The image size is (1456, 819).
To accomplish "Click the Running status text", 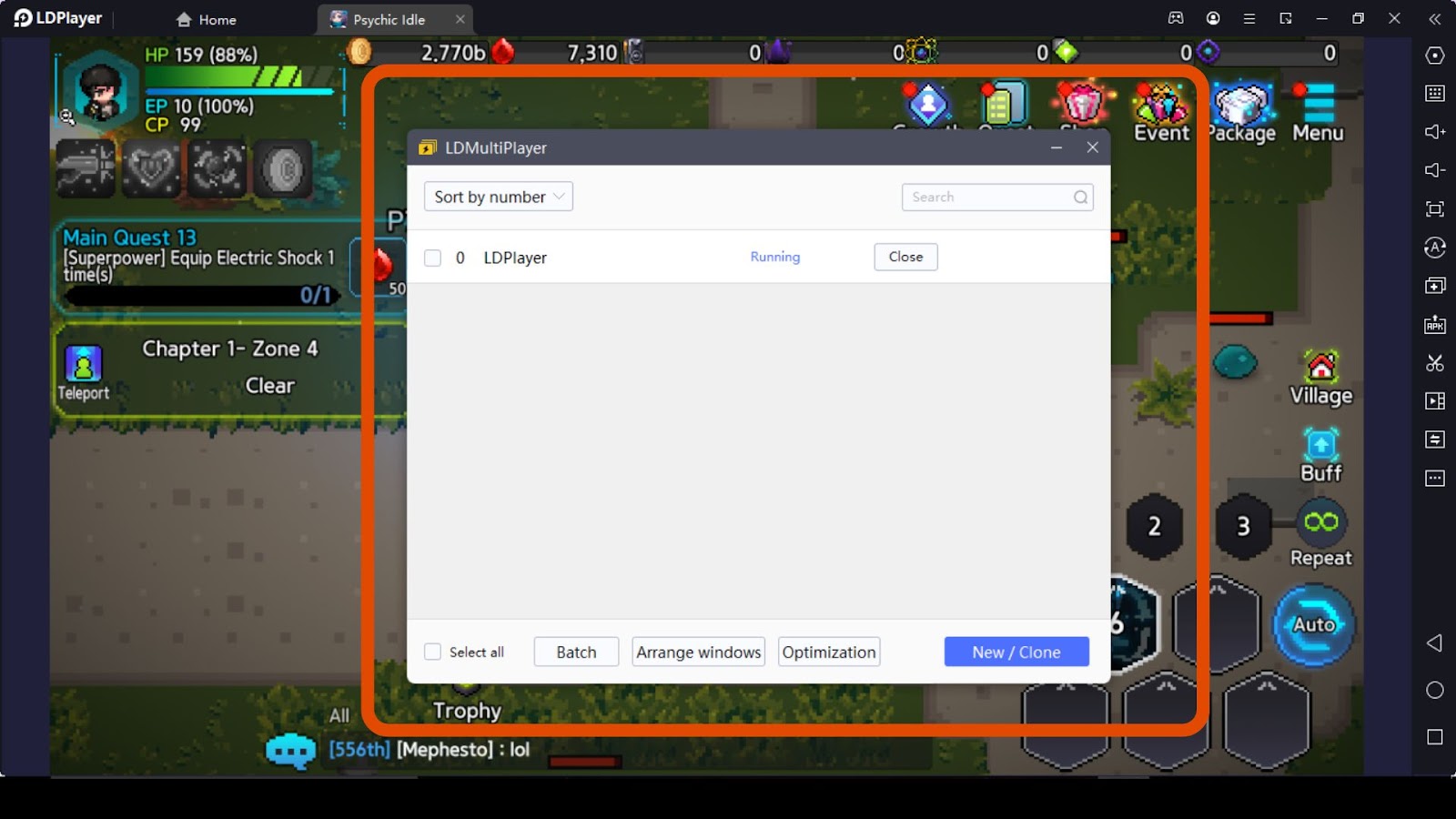I will click(775, 257).
